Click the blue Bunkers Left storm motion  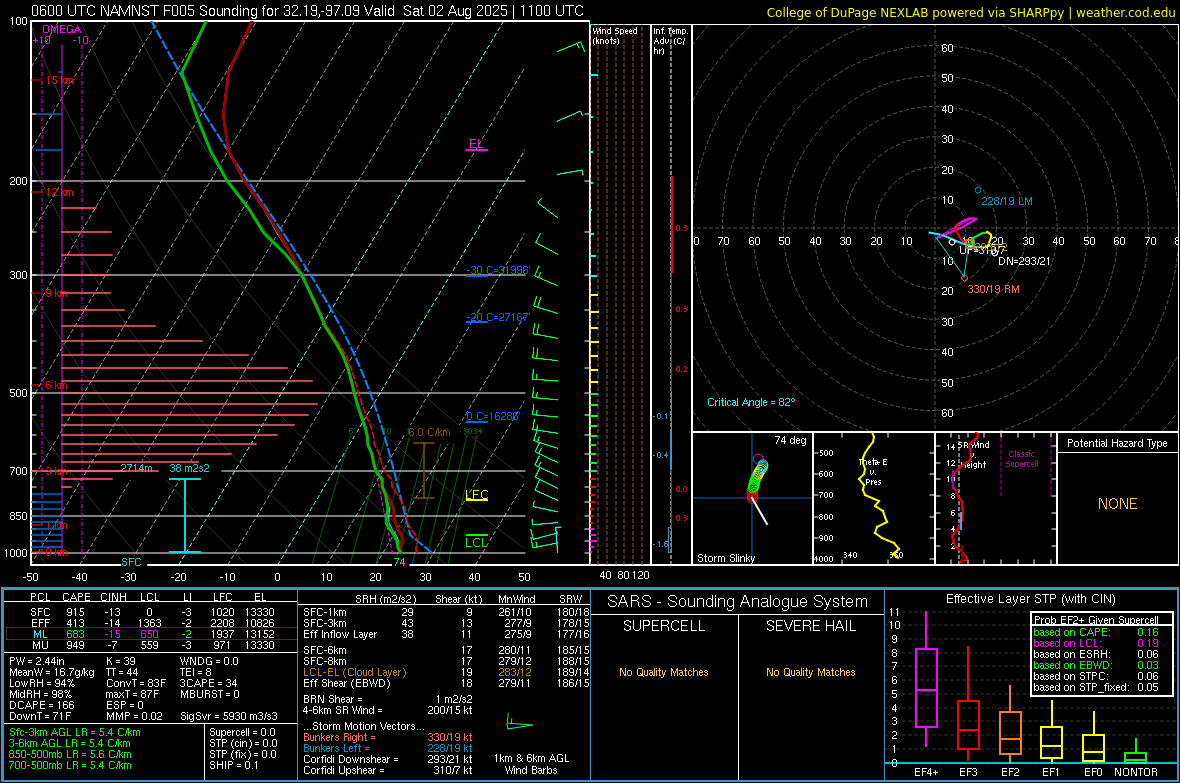[388, 748]
